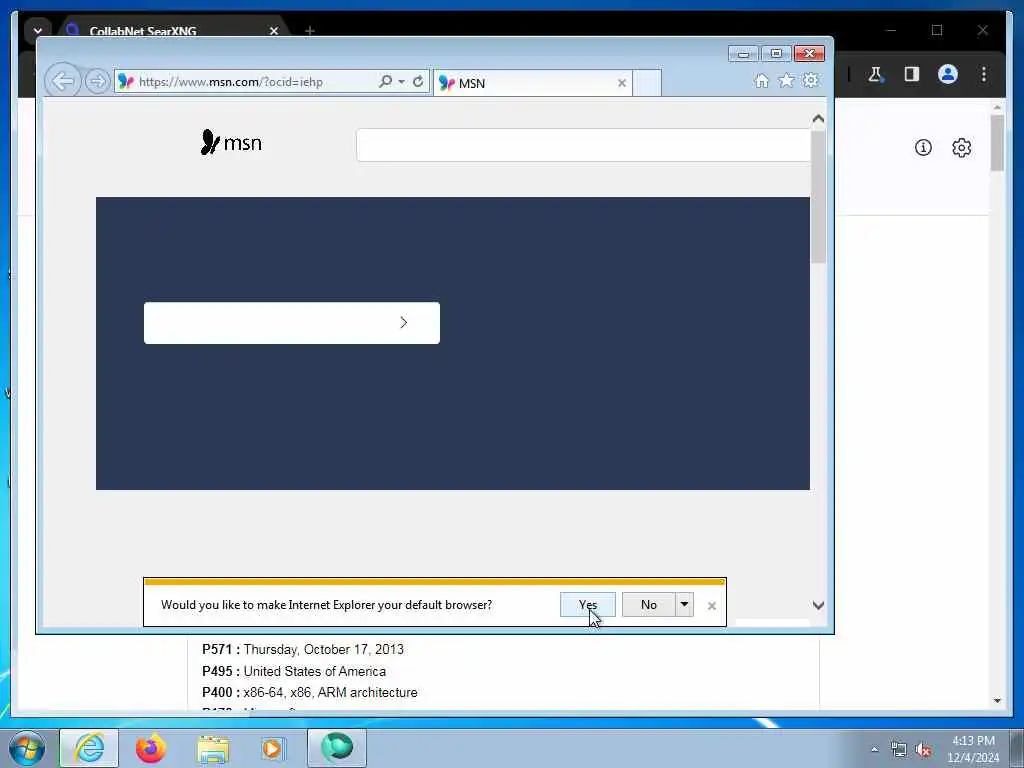Image resolution: width=1024 pixels, height=768 pixels.
Task: Open the IE Home page icon
Action: [761, 80]
